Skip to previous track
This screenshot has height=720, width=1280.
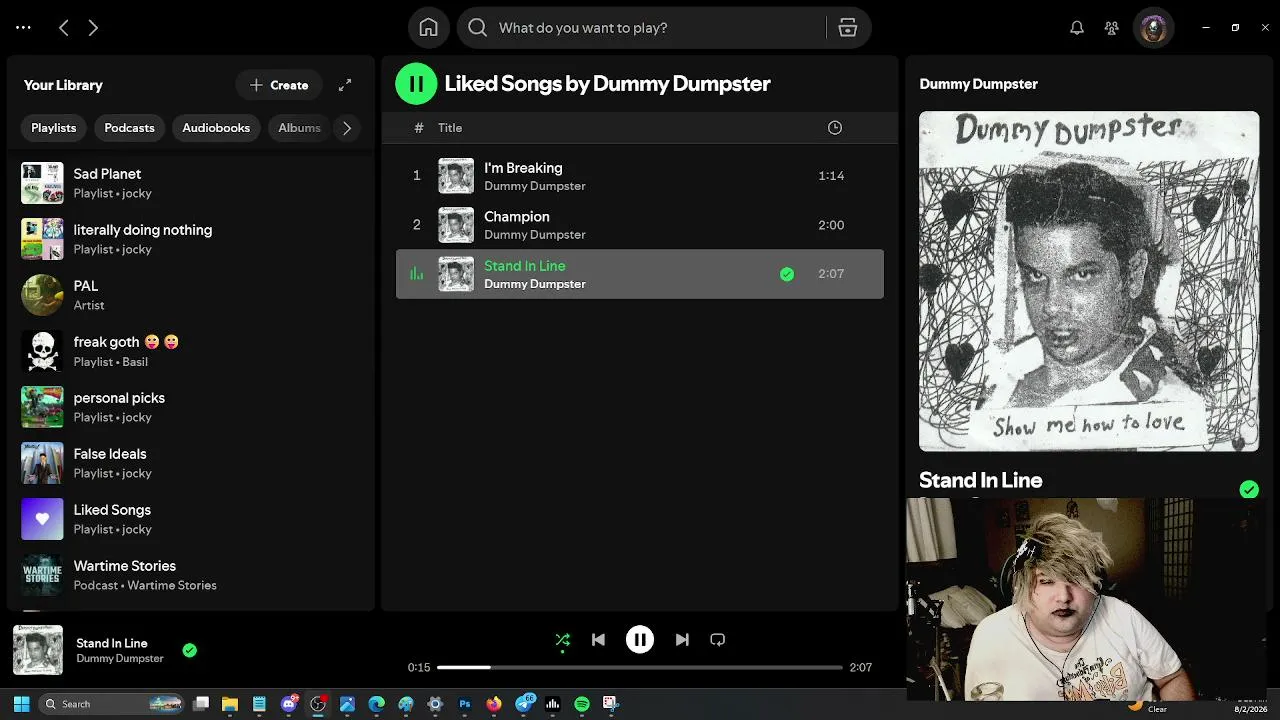point(598,640)
